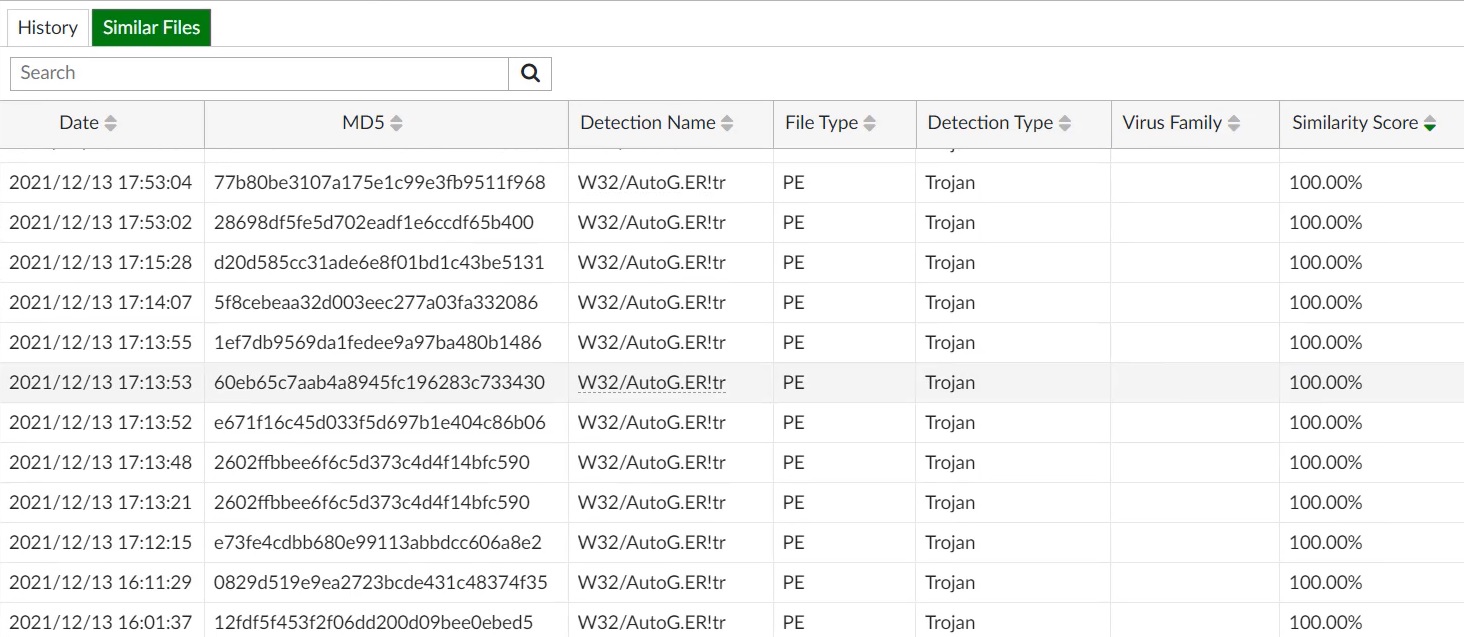Select MD5 5f8cebeaa32d003eec277a03fa332086

[376, 303]
